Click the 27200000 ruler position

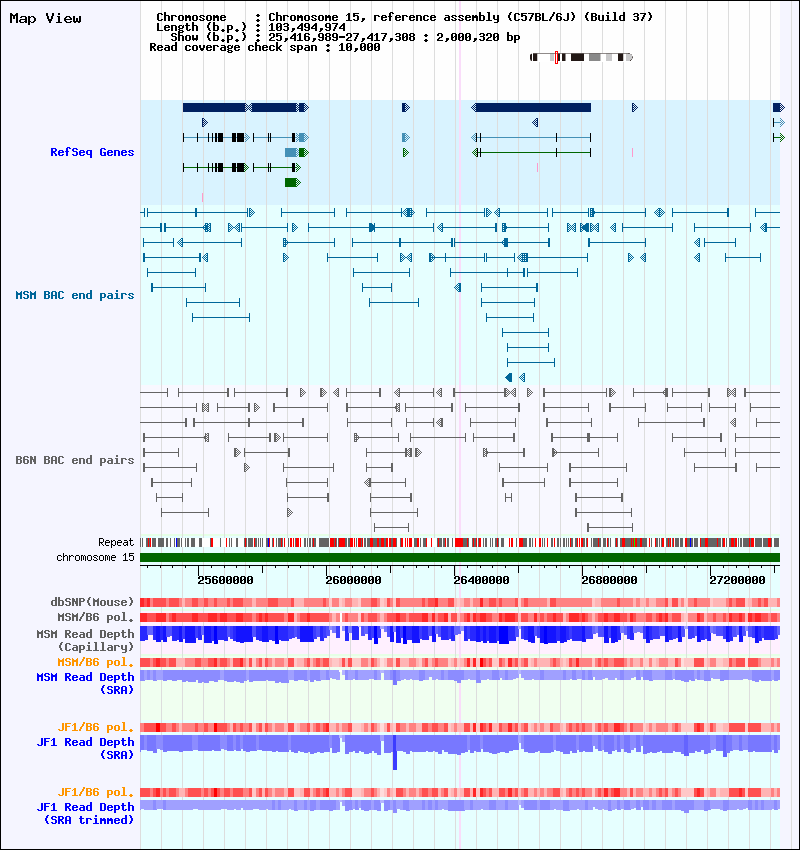(x=737, y=580)
